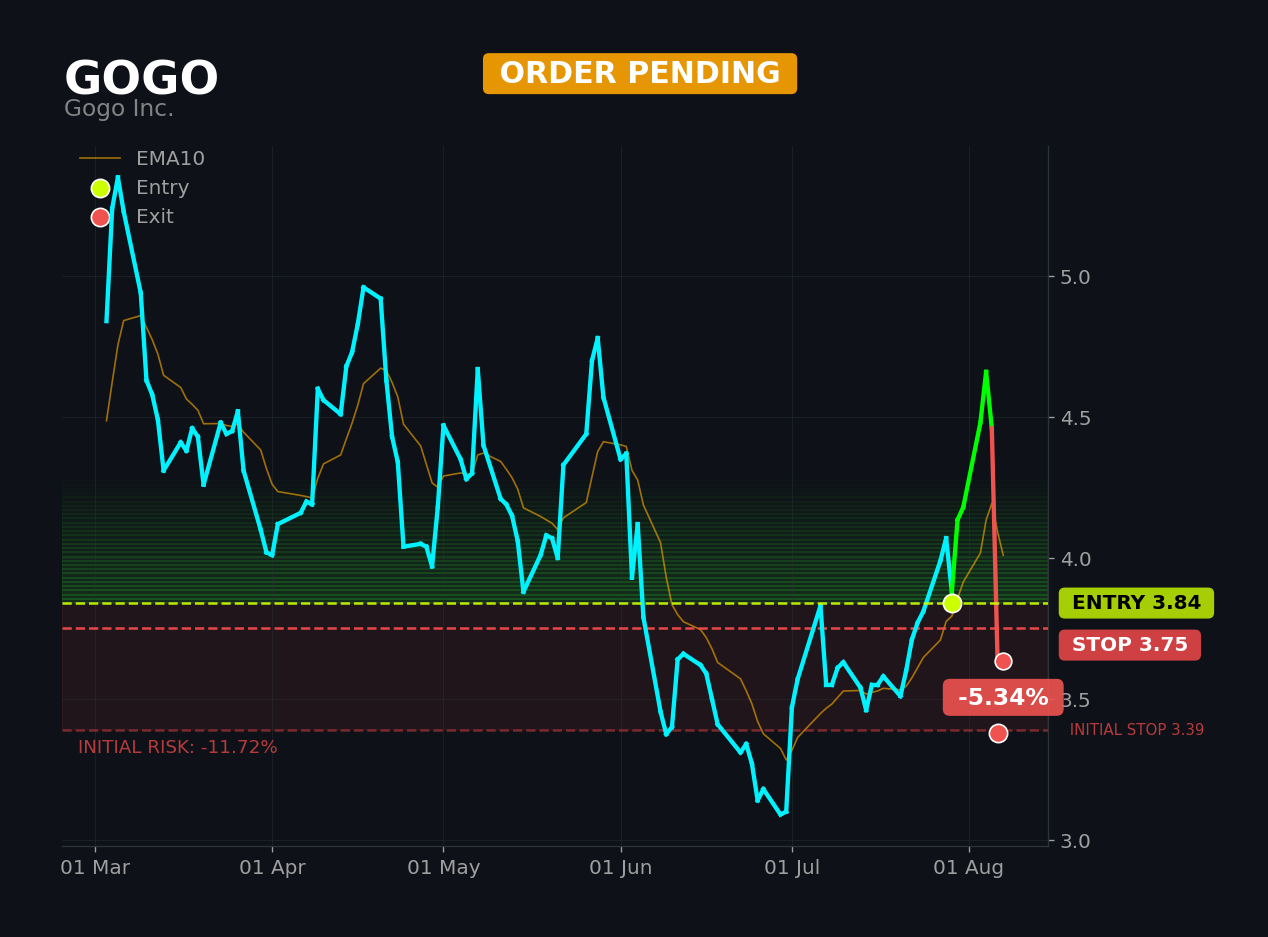
Task: Click the INITIAL STOP 3.39 label
Action: pyautogui.click(x=1137, y=730)
